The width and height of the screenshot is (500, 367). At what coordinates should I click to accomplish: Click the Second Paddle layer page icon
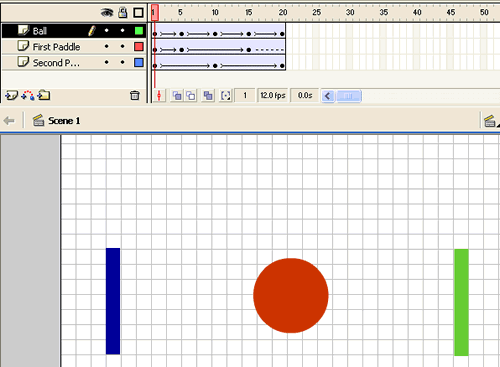click(x=23, y=62)
